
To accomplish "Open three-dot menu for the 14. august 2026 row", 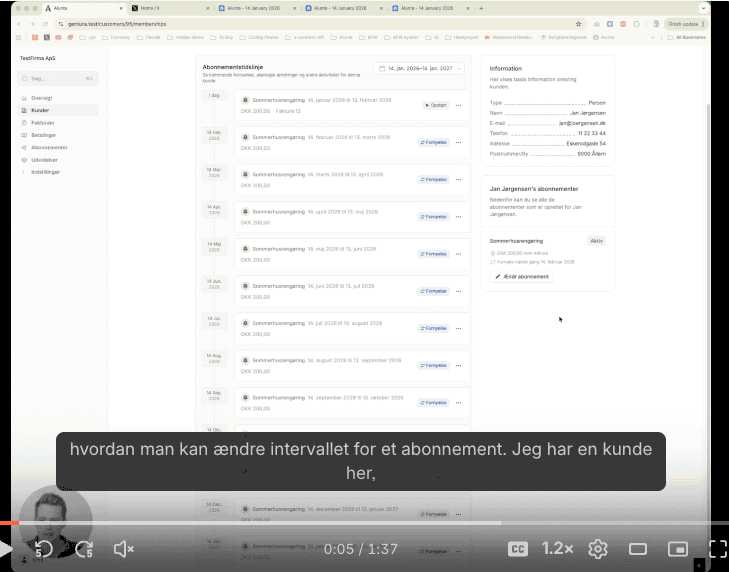I will [x=458, y=366].
